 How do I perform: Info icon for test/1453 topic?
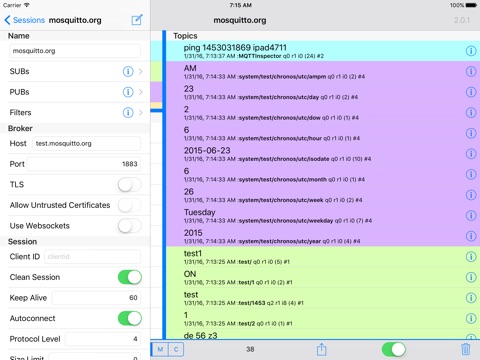tap(471, 298)
